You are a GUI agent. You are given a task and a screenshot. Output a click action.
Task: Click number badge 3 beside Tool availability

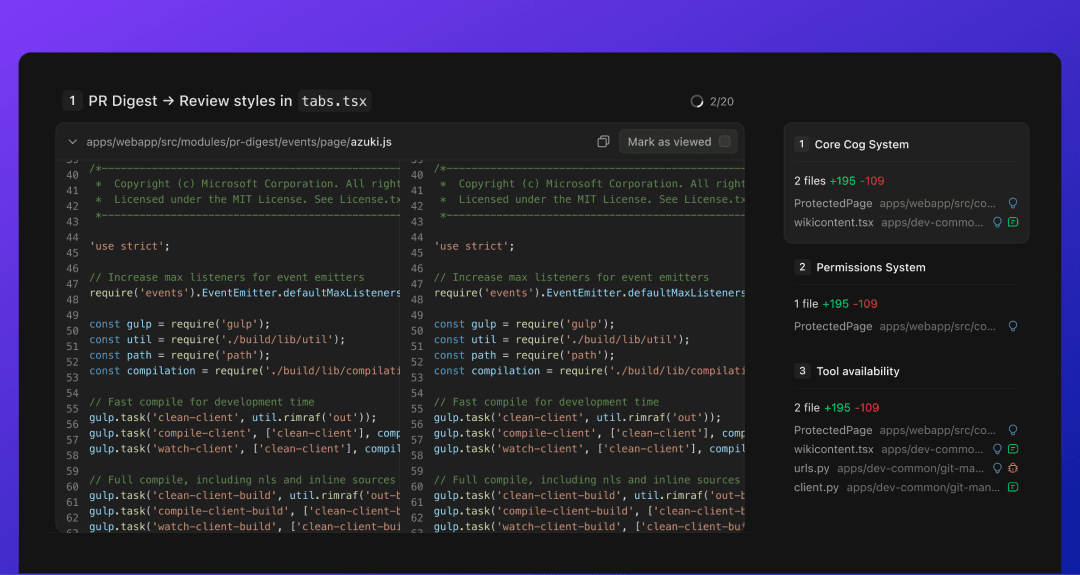point(802,371)
